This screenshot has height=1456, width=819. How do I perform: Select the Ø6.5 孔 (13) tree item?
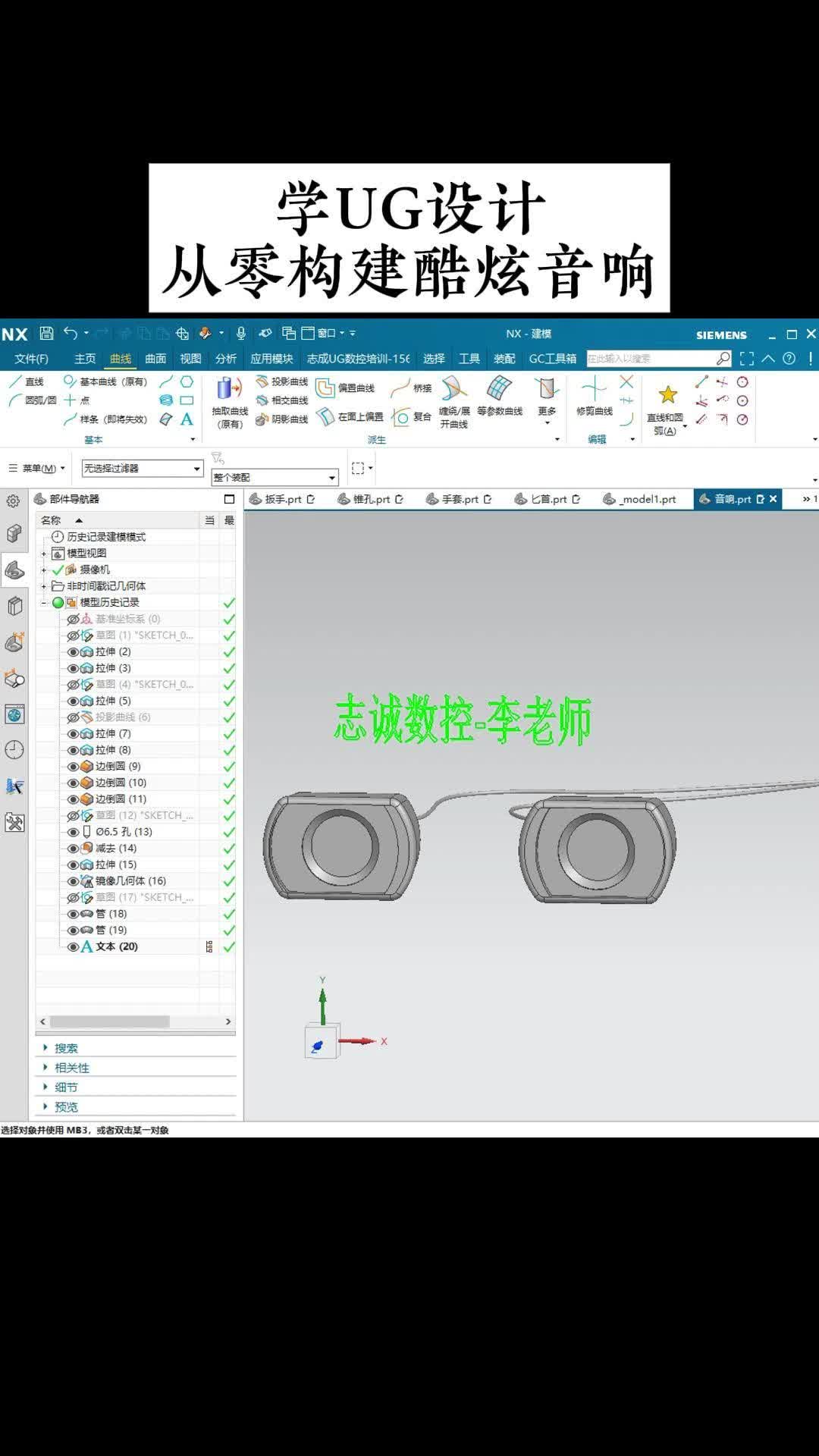tap(124, 832)
